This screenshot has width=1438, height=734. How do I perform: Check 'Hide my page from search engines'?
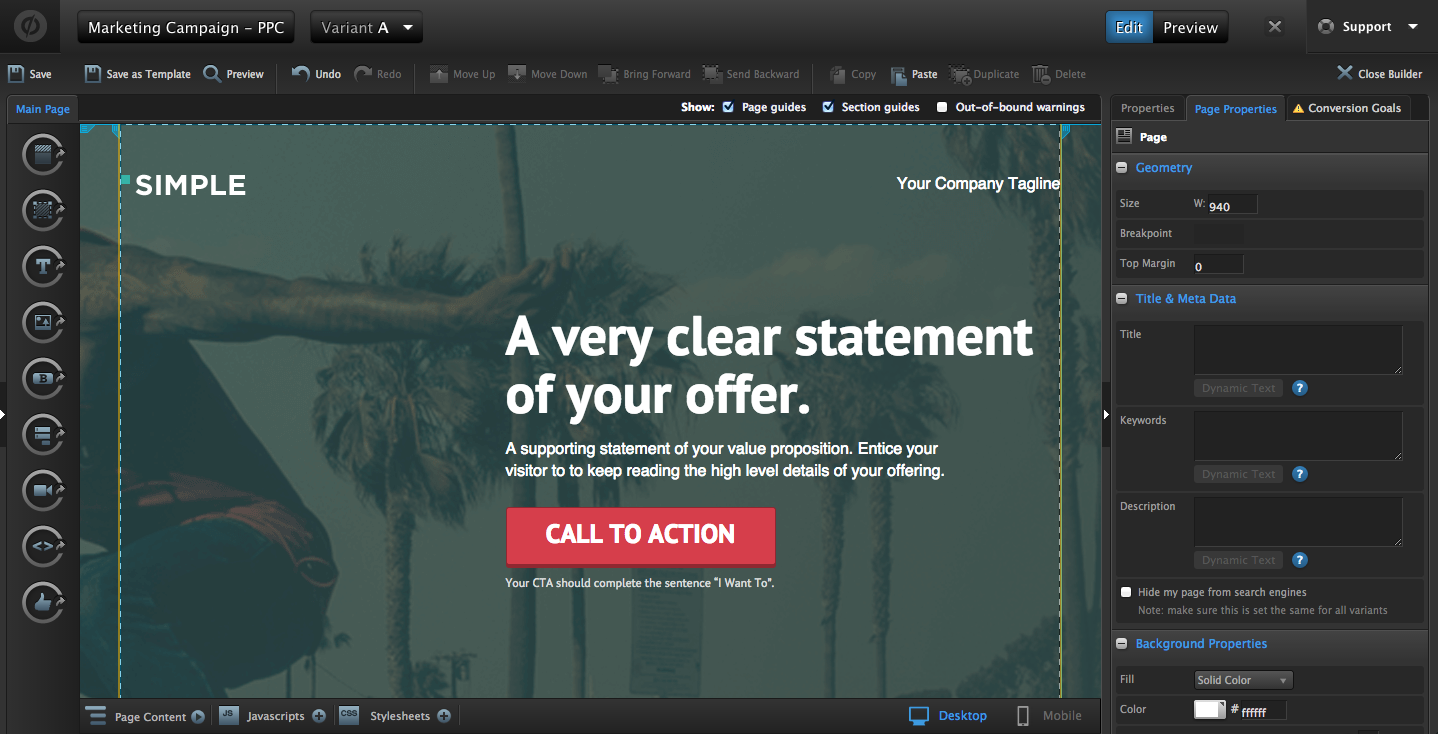(x=1125, y=592)
